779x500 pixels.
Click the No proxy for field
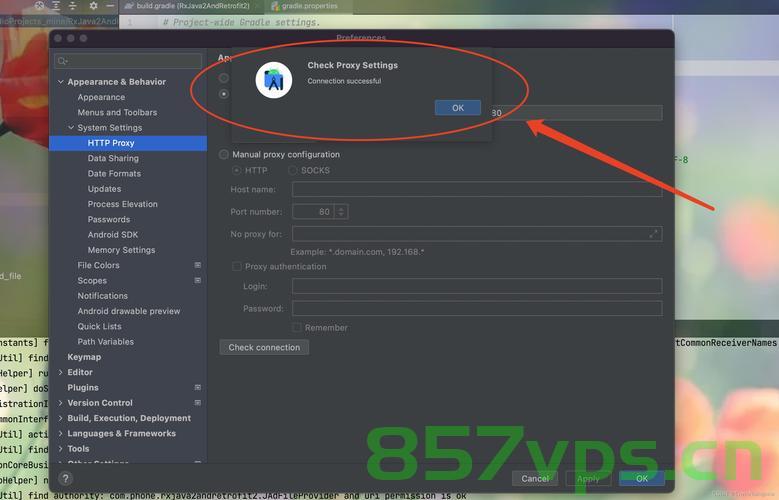[477, 234]
